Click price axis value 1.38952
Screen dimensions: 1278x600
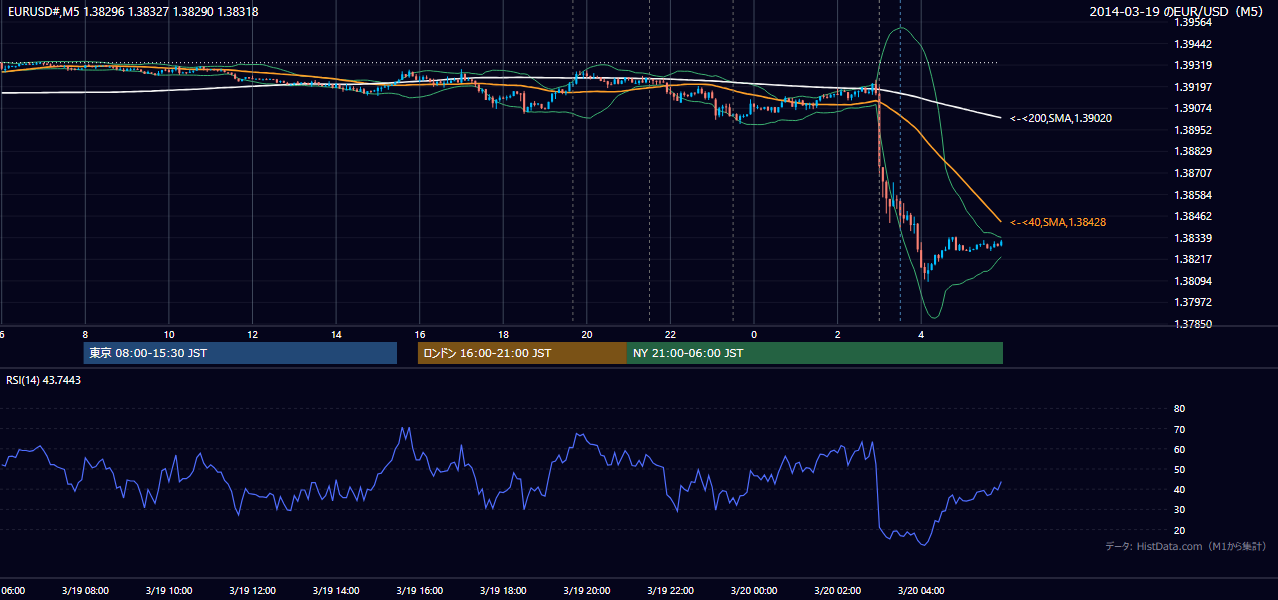pos(1192,130)
